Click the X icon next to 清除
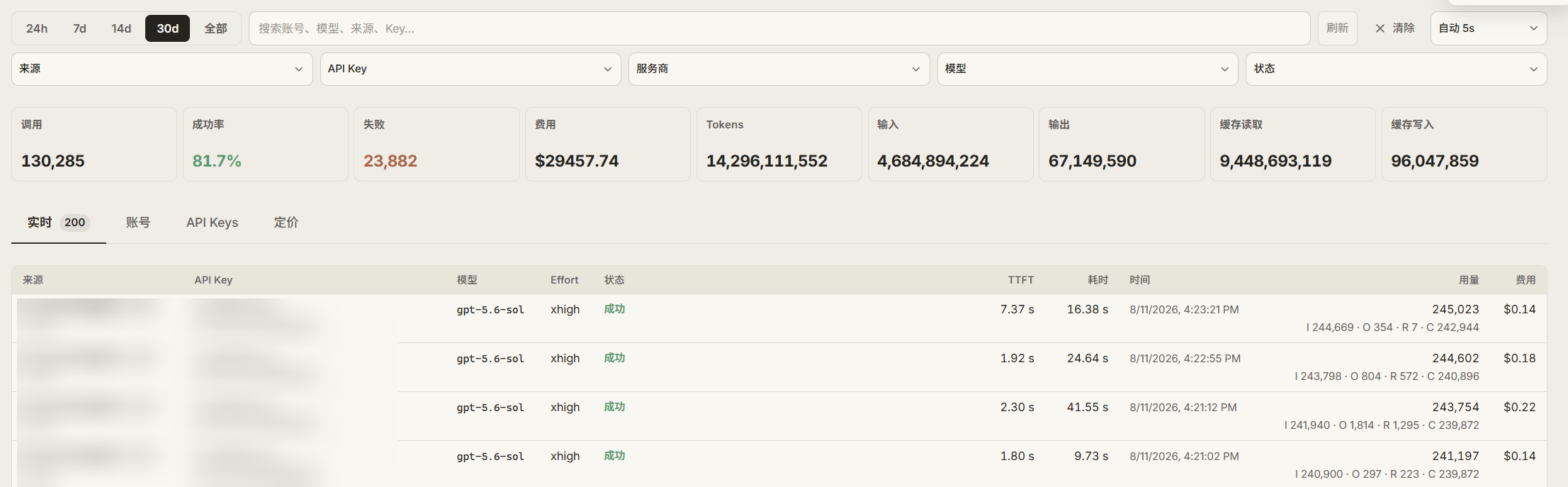The image size is (1568, 487). tap(1380, 28)
